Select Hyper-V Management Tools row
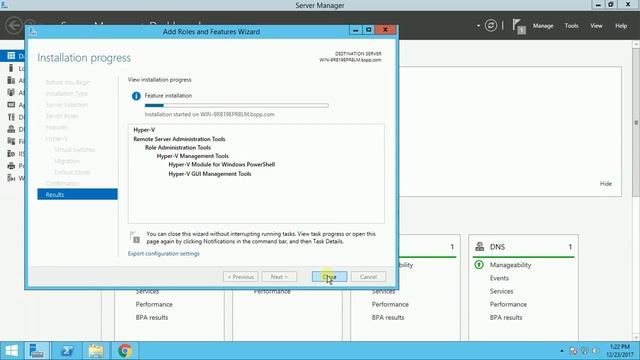Screen dimensions: 640x360 pos(193,156)
